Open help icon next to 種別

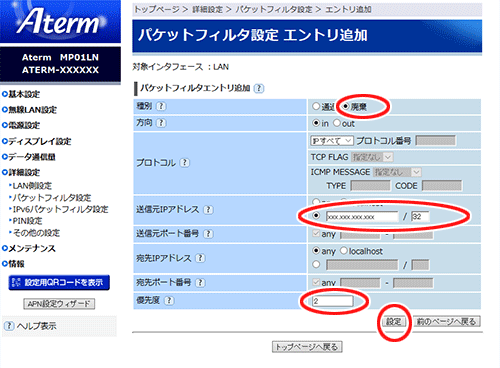point(161,106)
